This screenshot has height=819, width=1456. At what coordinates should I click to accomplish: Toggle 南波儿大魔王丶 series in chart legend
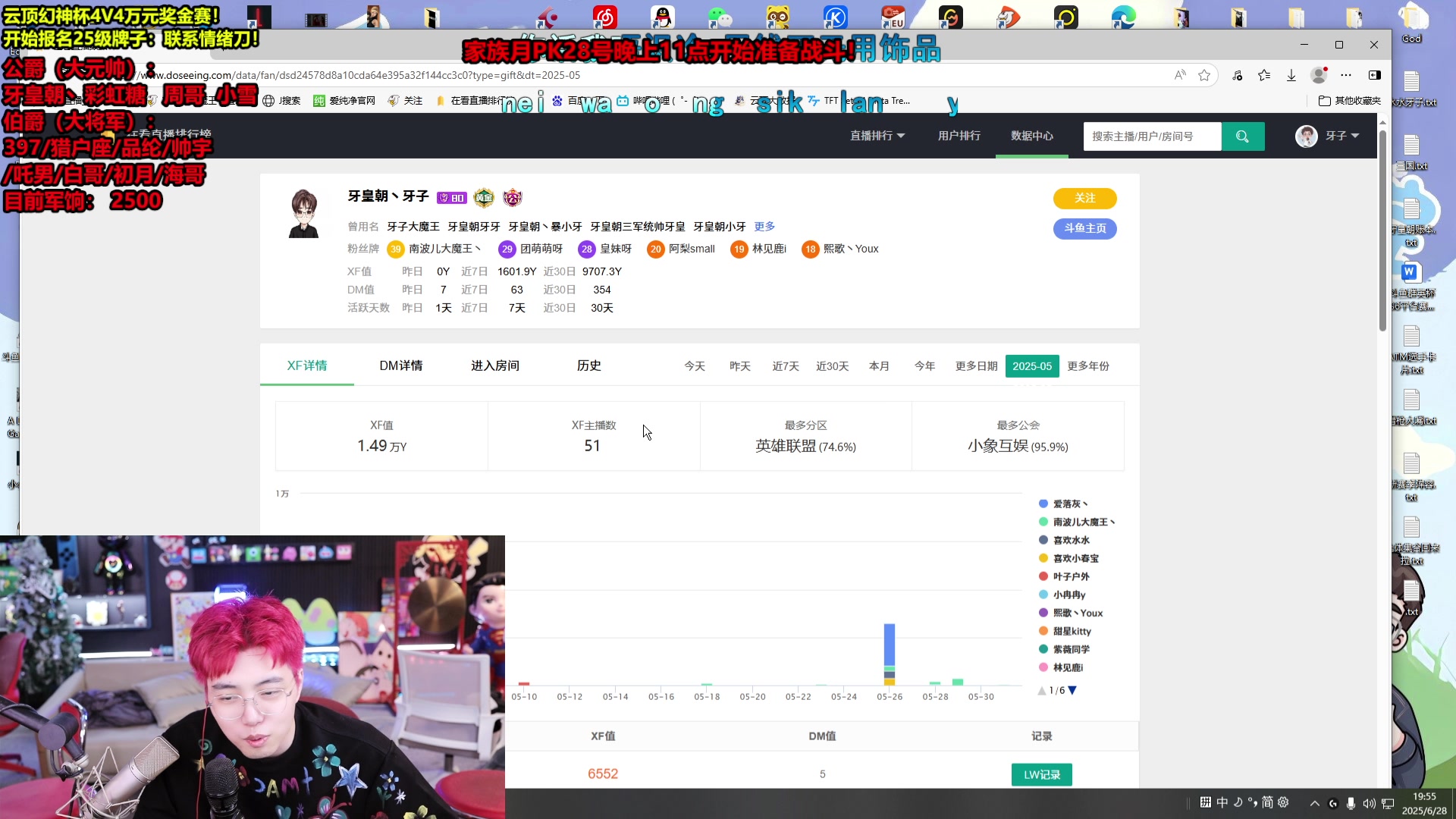(x=1077, y=522)
